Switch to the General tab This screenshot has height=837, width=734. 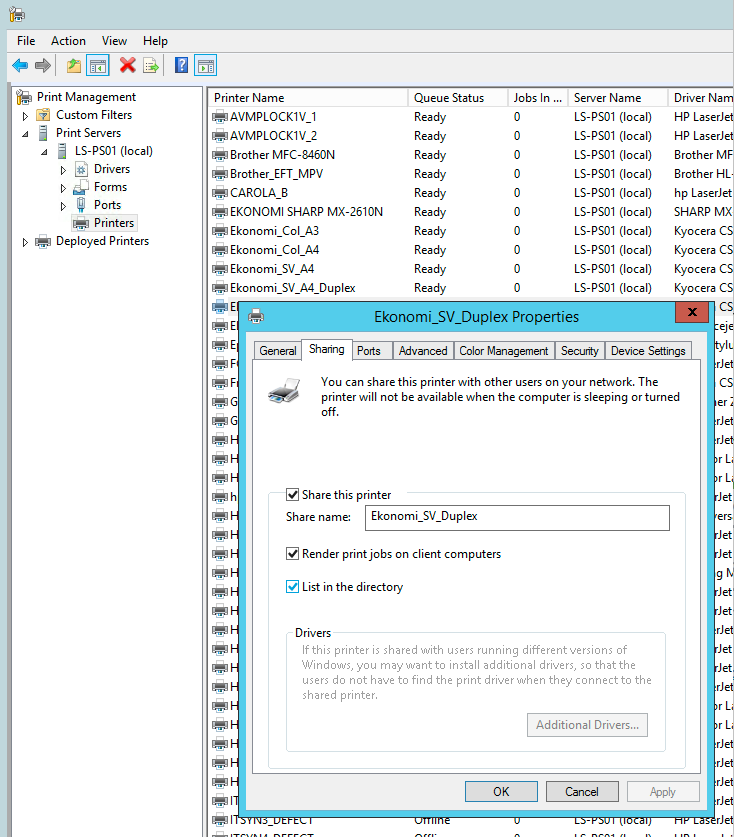click(278, 351)
